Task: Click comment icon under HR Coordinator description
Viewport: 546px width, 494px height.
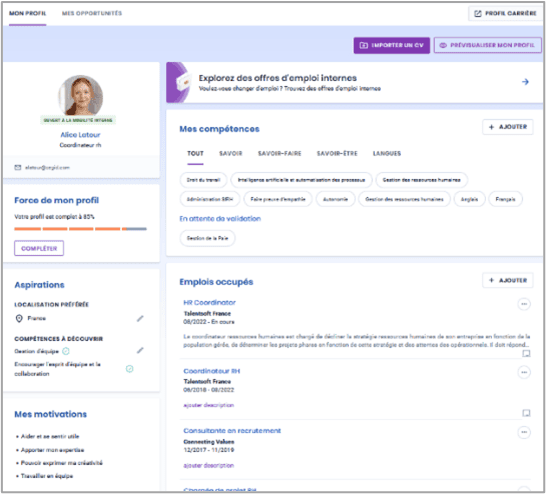Action: click(x=526, y=353)
